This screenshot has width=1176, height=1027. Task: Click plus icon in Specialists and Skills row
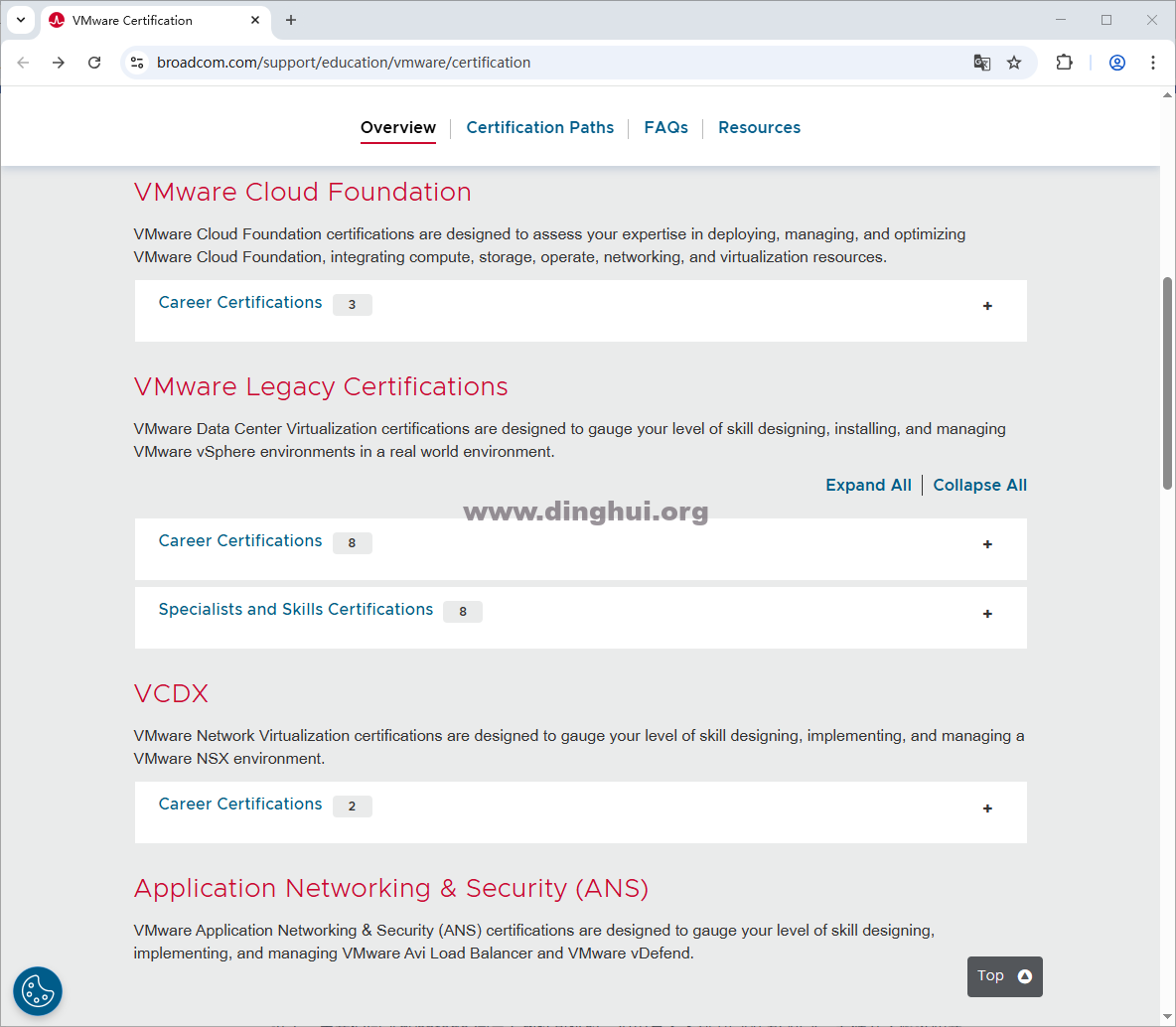coord(987,614)
